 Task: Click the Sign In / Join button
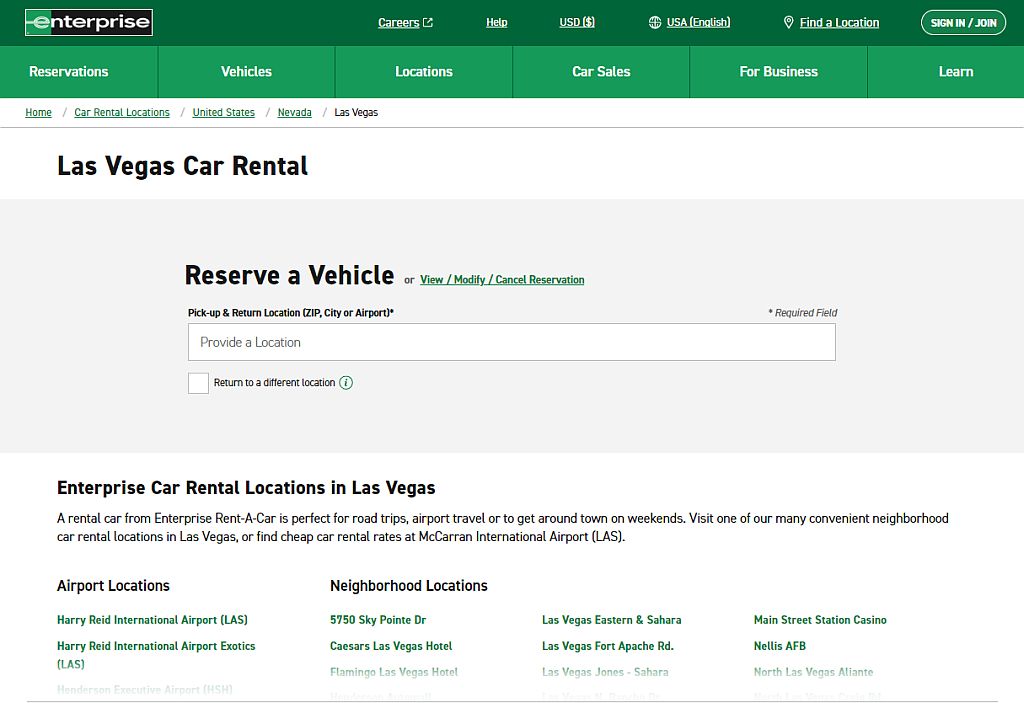coord(963,22)
